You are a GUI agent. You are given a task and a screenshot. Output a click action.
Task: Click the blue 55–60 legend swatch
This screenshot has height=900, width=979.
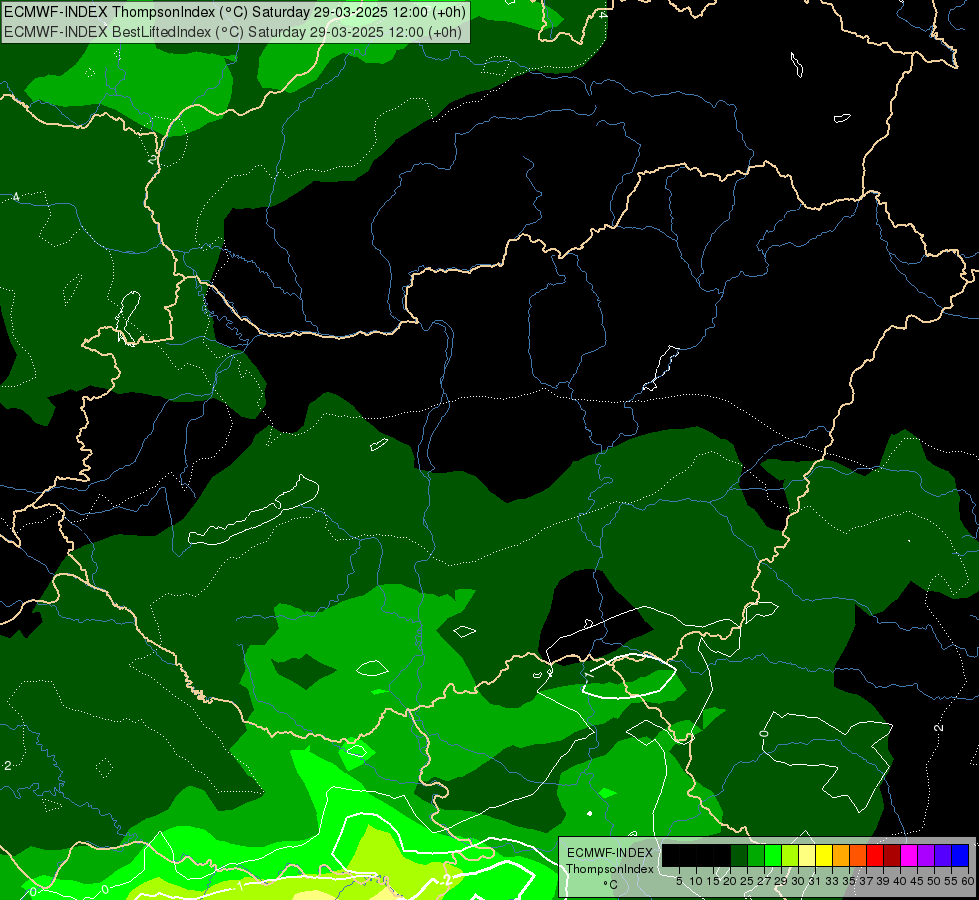[960, 855]
